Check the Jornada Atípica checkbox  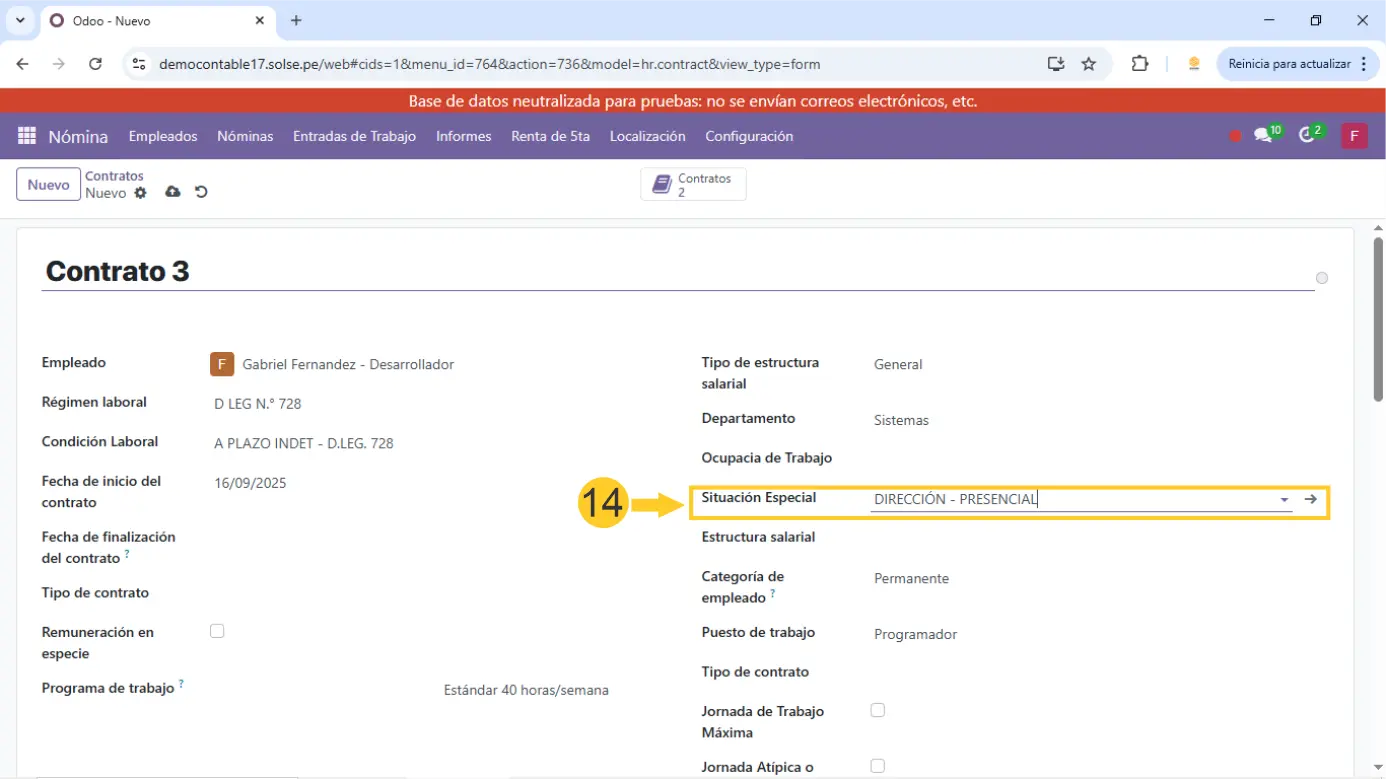pyautogui.click(x=877, y=766)
